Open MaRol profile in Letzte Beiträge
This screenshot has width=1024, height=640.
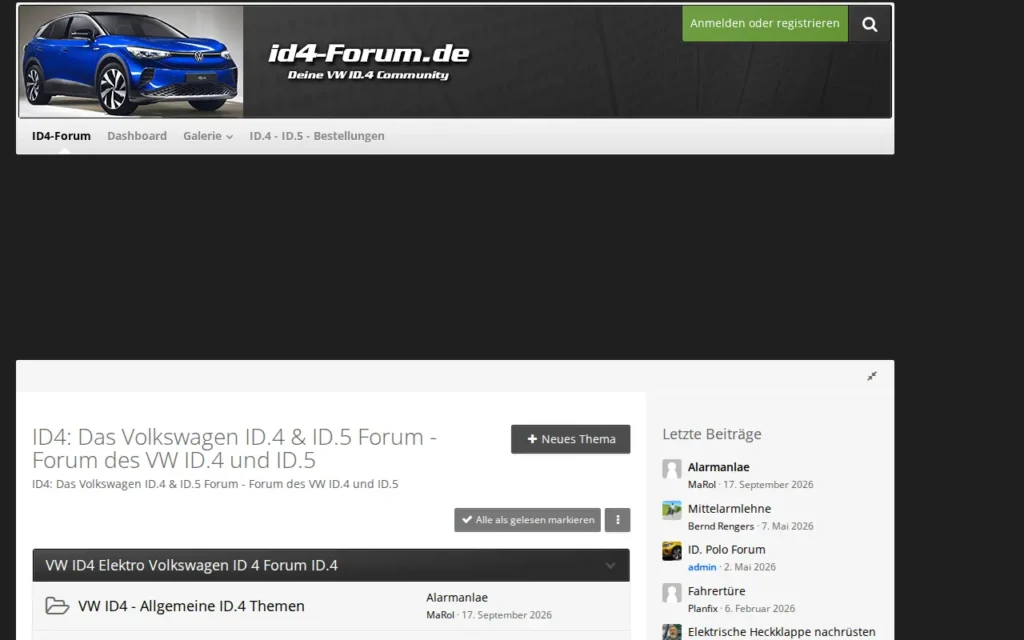click(x=701, y=485)
